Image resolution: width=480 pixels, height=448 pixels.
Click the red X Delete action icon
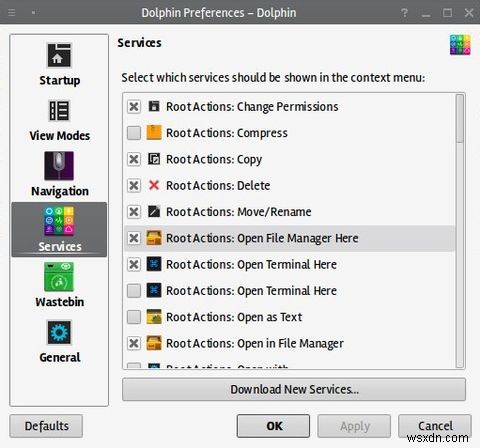154,185
